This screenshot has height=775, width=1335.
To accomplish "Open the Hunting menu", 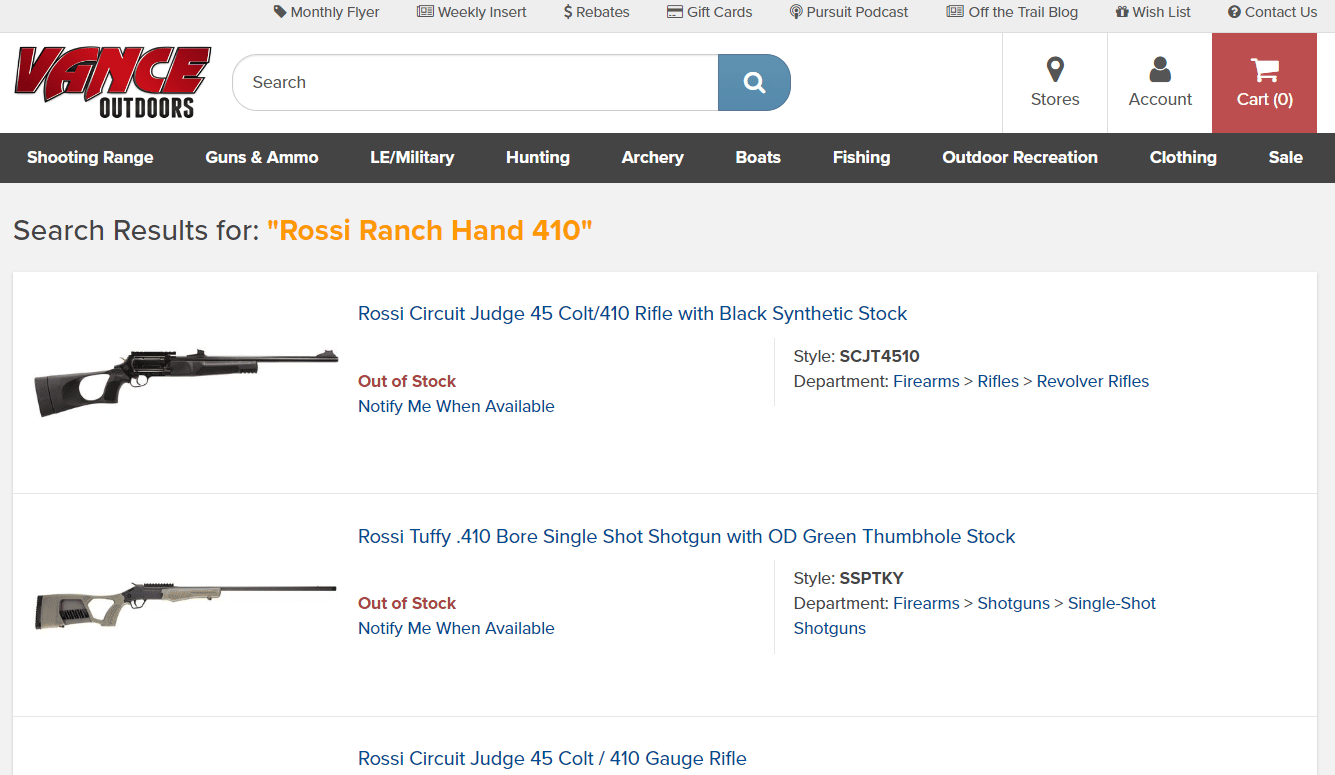I will (x=538, y=157).
